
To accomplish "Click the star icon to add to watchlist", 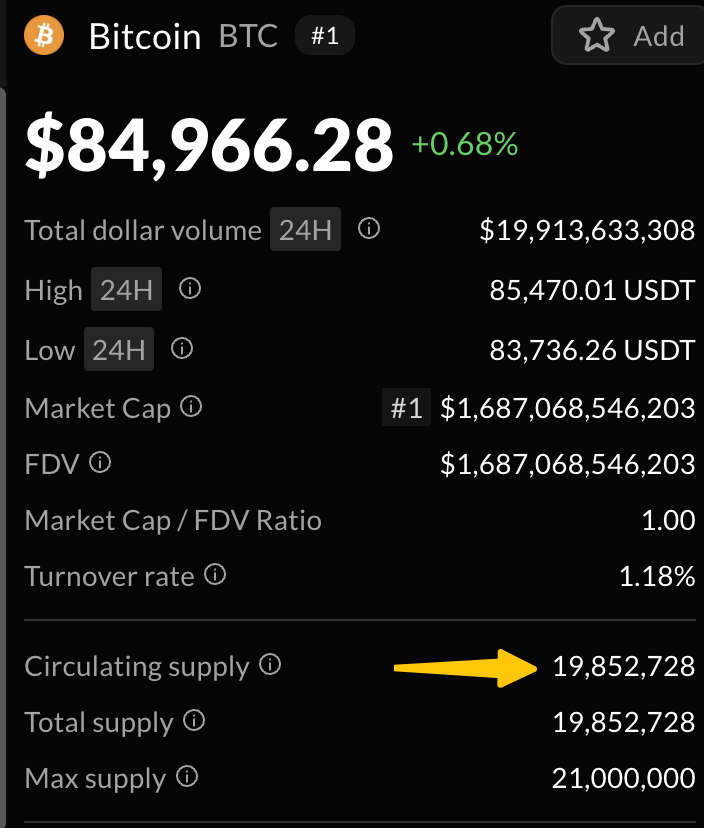I will click(597, 36).
